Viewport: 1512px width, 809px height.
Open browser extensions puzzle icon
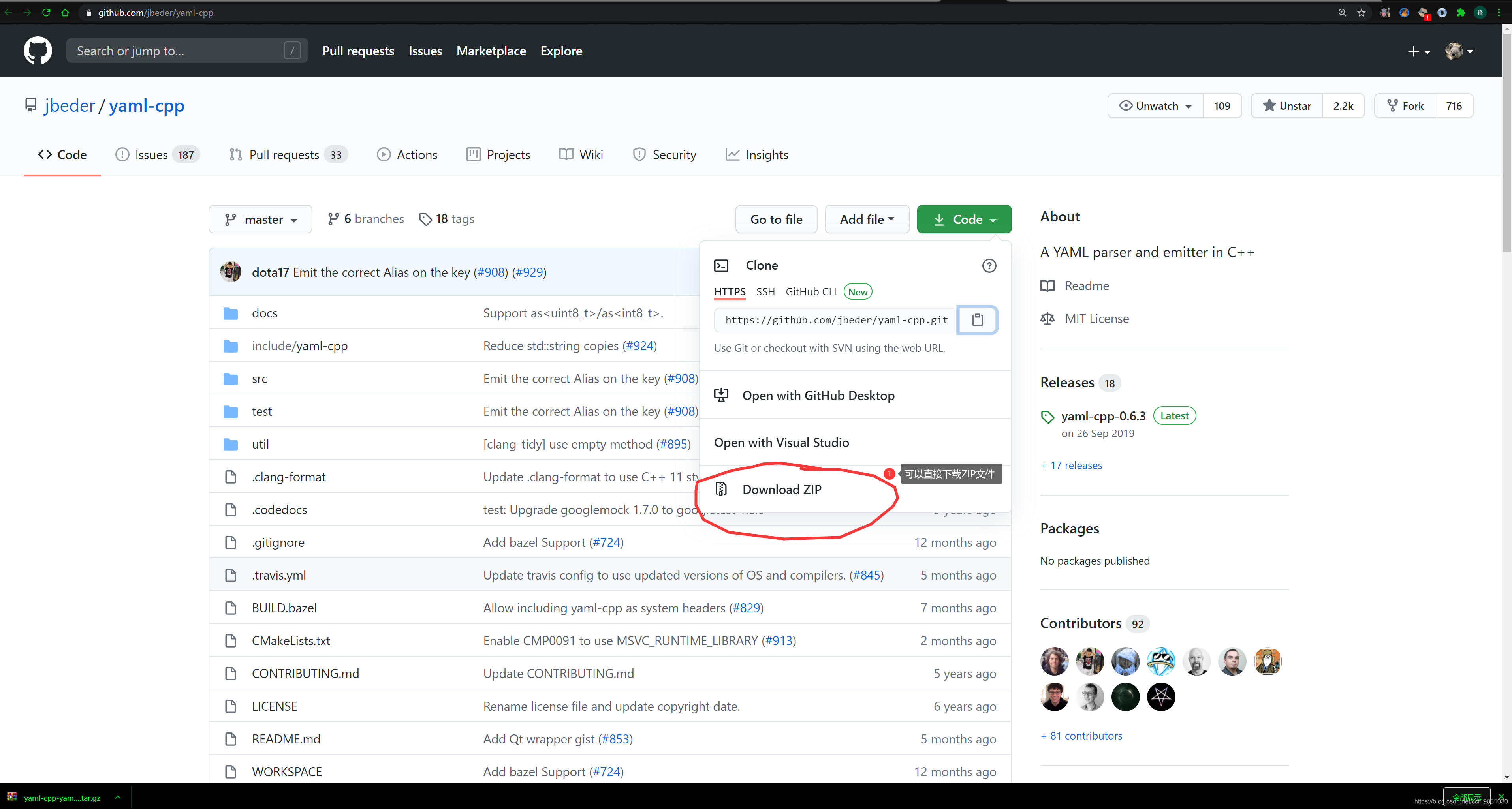pos(1460,12)
